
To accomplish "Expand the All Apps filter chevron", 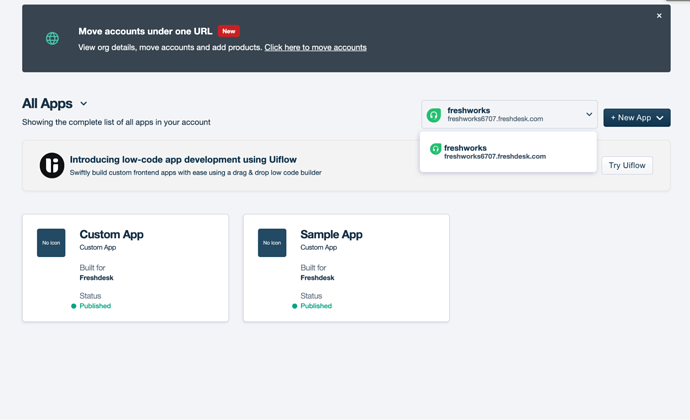I will pos(84,104).
